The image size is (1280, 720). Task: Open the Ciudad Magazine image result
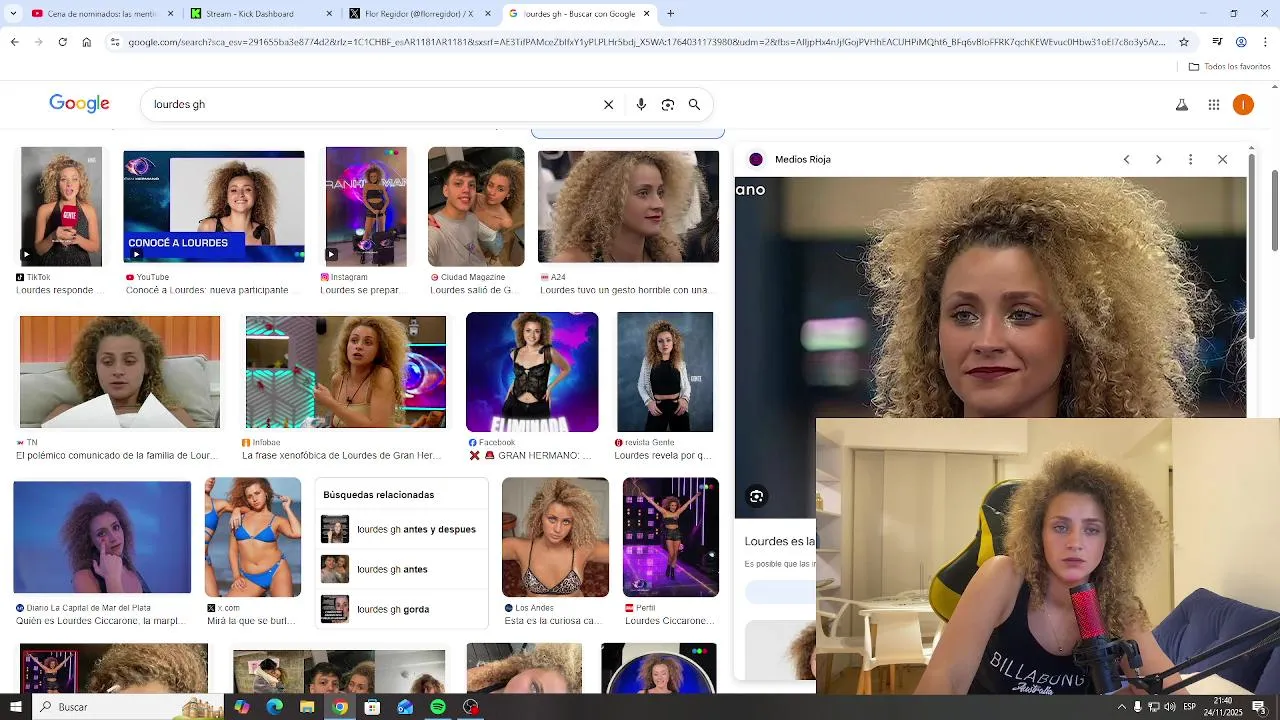476,207
